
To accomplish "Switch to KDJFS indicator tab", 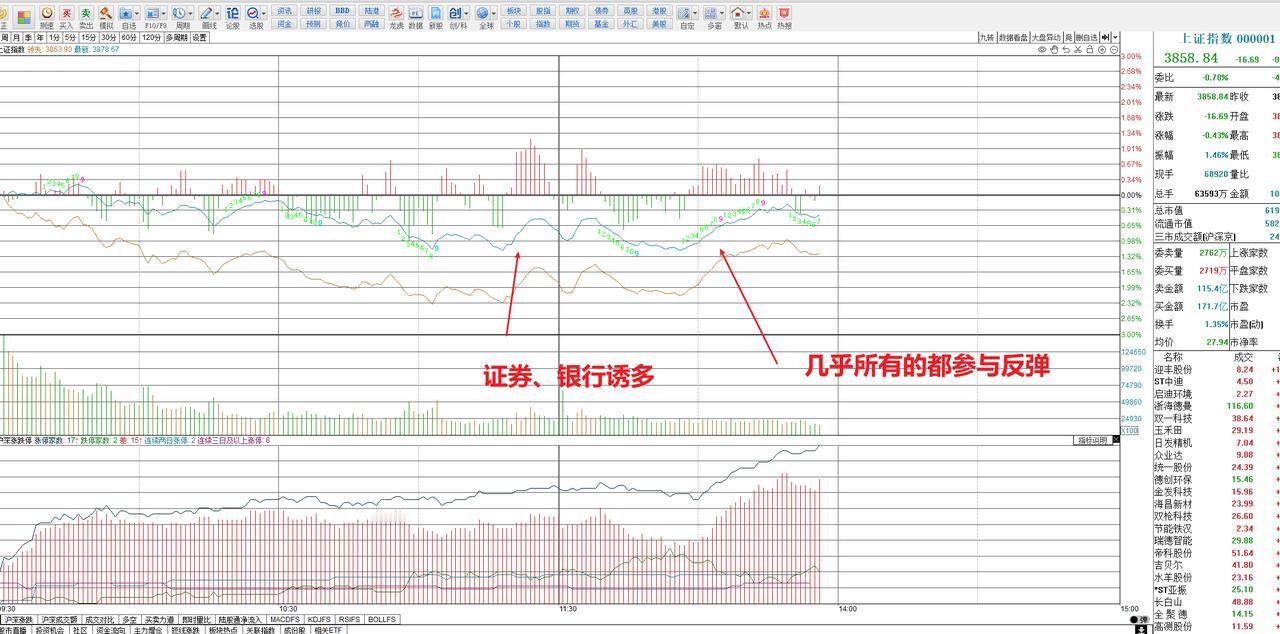I will [x=319, y=619].
